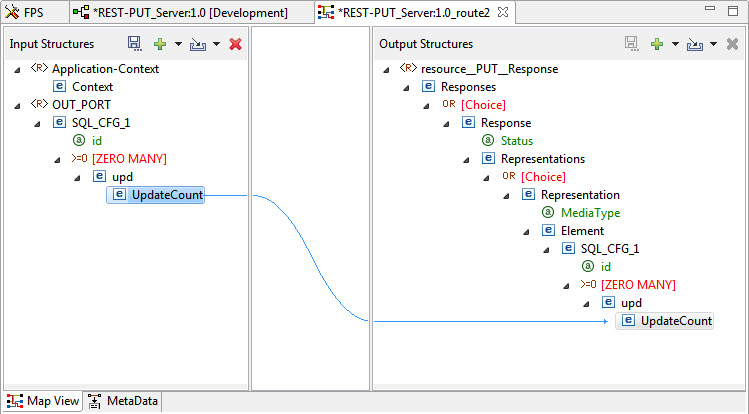Collapse the input ZERO MANY node

[x=58, y=160]
